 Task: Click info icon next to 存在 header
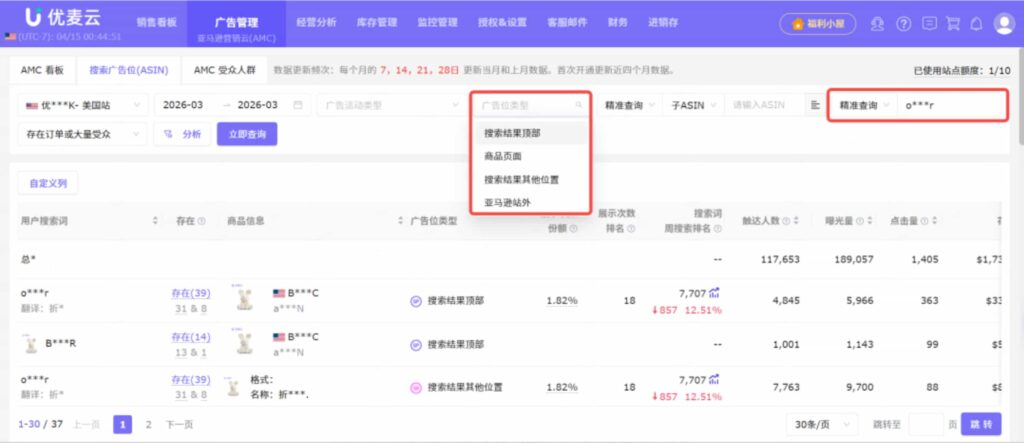point(202,222)
